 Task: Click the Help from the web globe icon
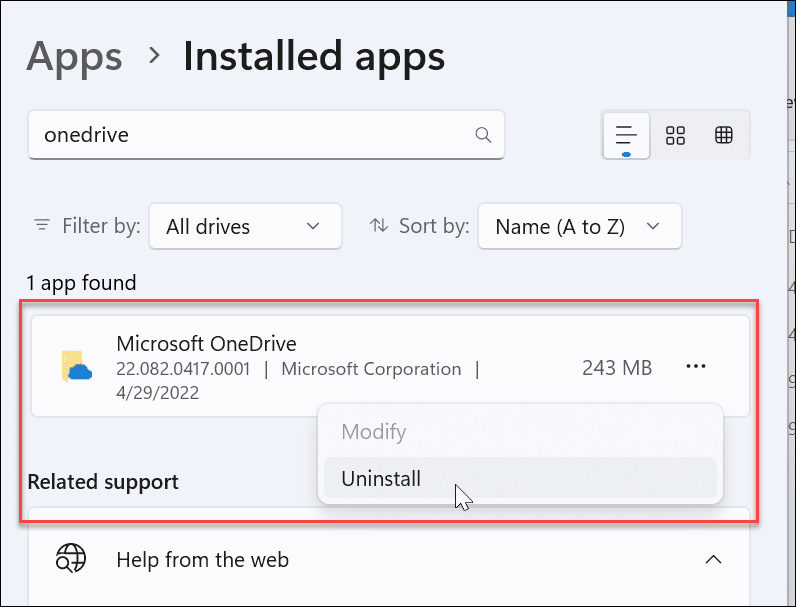(71, 558)
